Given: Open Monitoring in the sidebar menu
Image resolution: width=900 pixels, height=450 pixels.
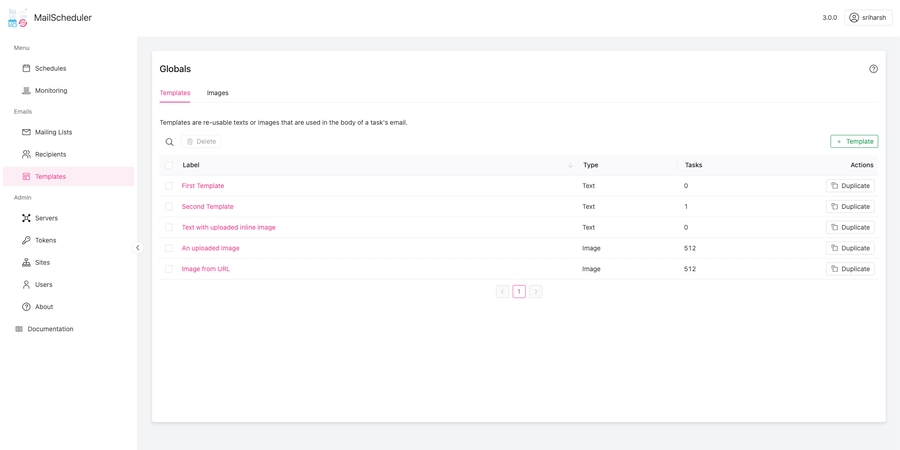Looking at the screenshot, I should pyautogui.click(x=68, y=91).
